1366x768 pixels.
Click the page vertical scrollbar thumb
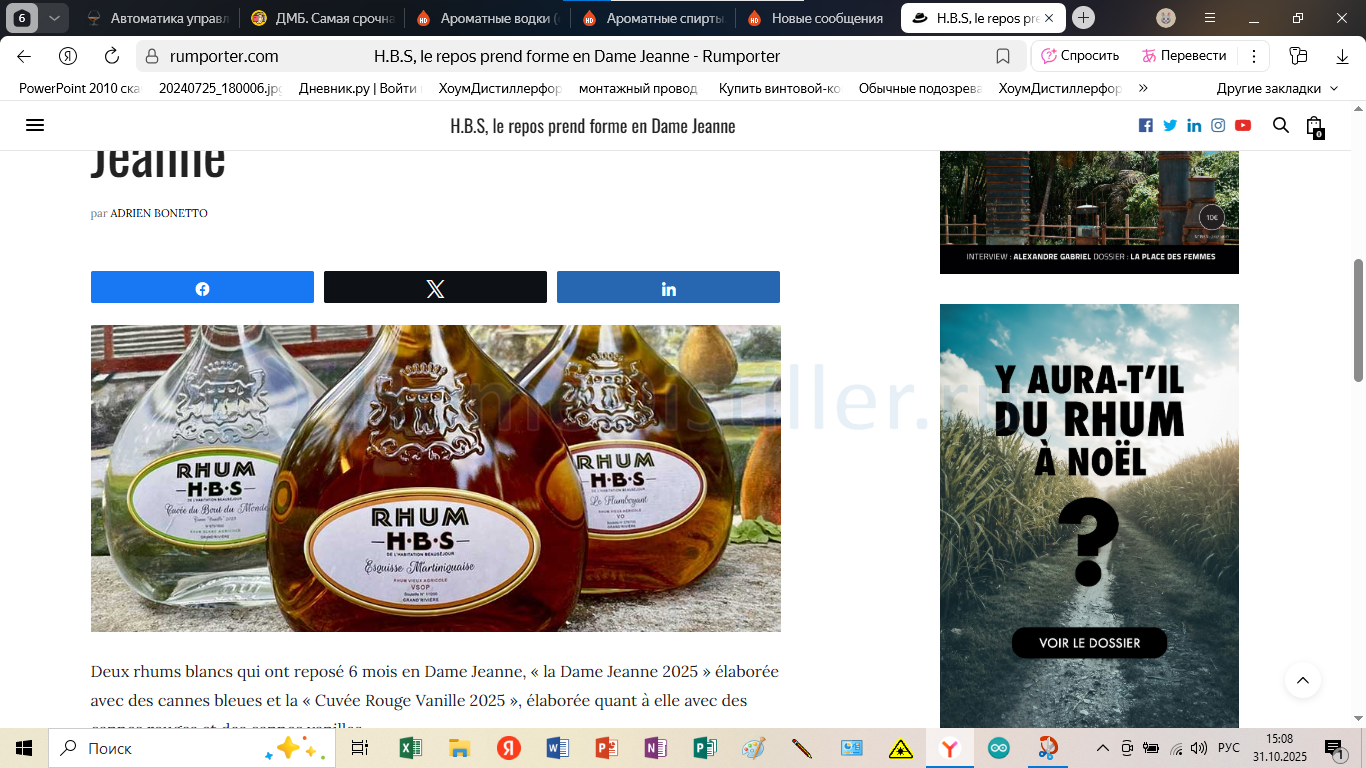[1357, 320]
